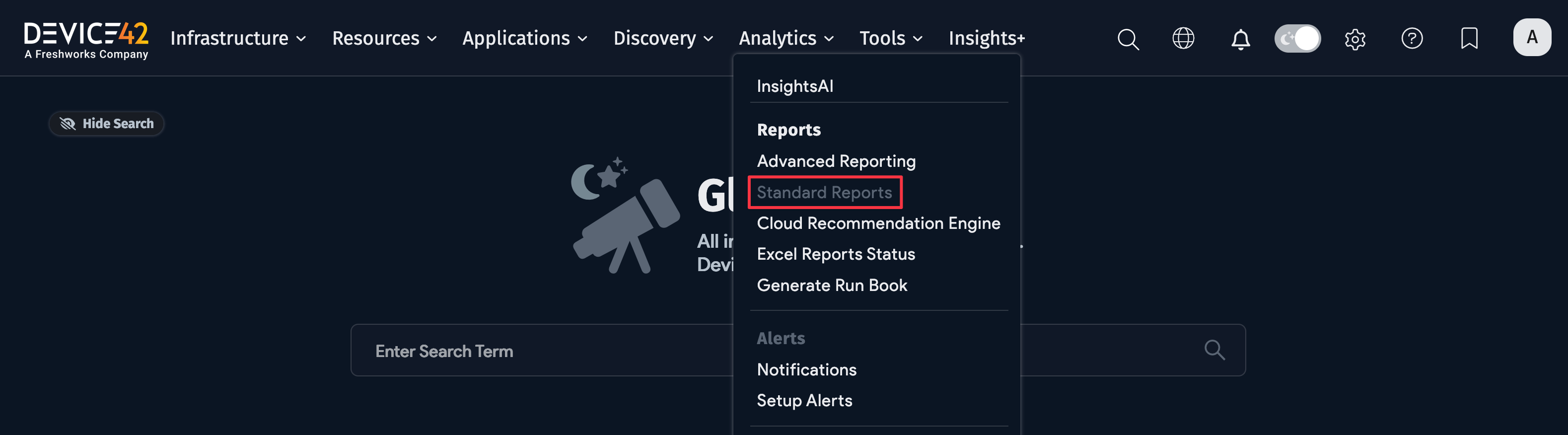Expand the Discovery dropdown

click(663, 38)
